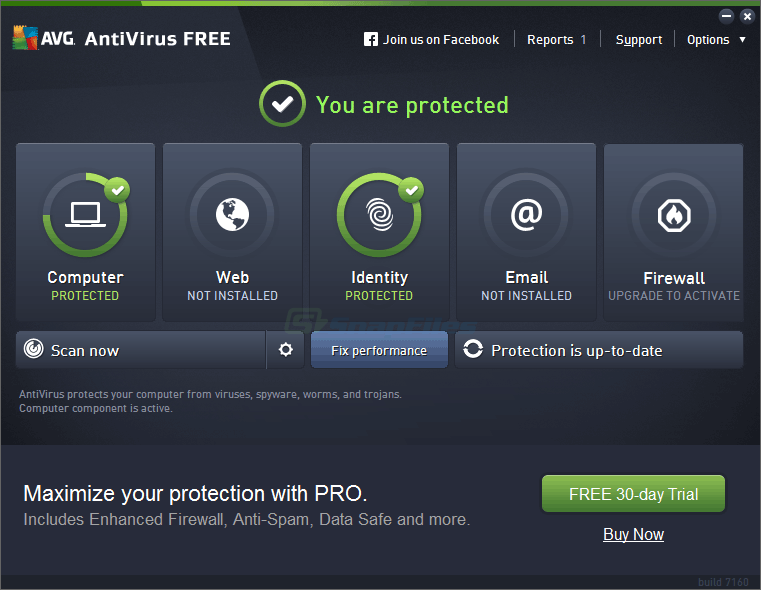Start a scan with Scan now
The width and height of the screenshot is (761, 590).
click(140, 350)
